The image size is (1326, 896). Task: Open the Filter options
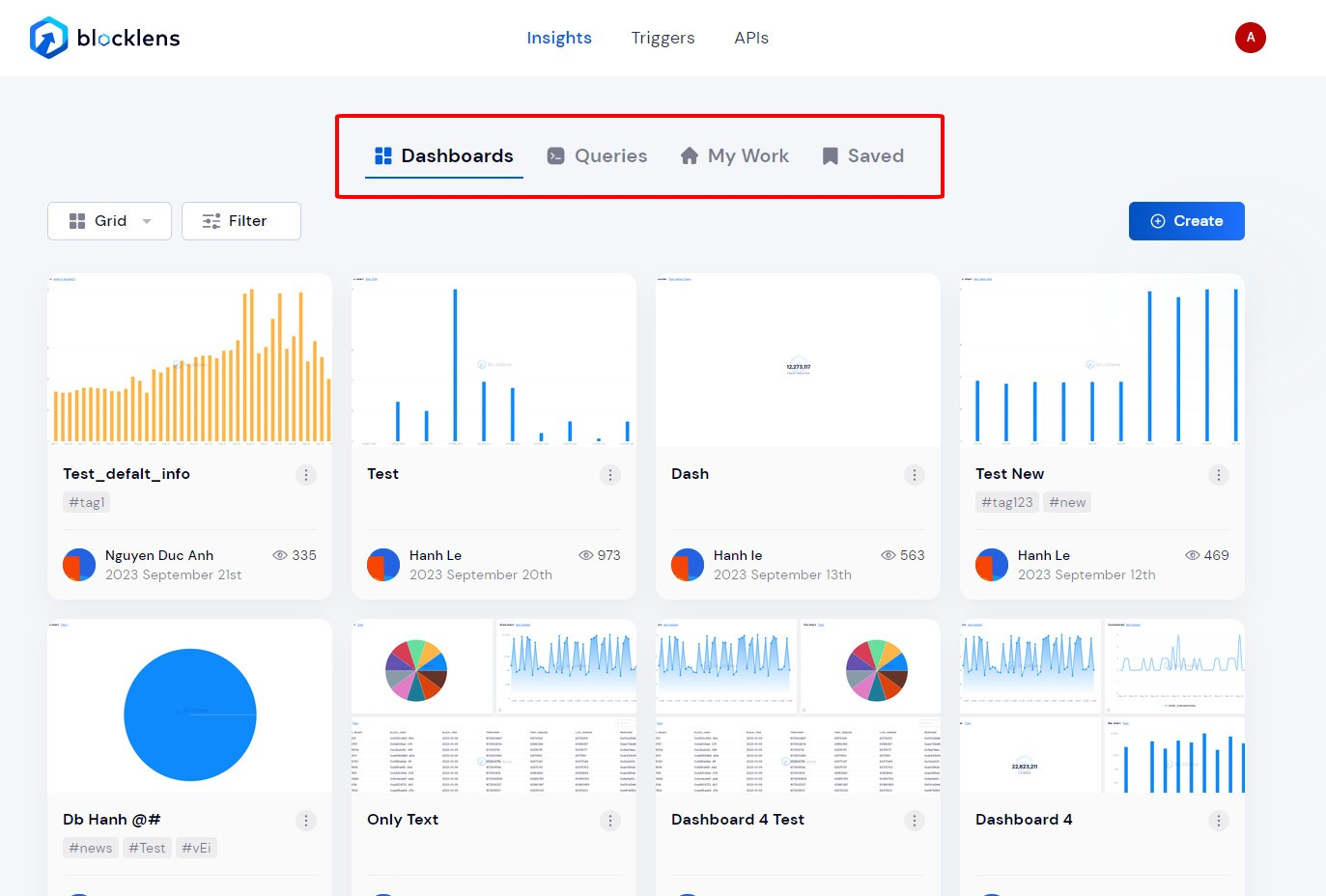pyautogui.click(x=240, y=221)
